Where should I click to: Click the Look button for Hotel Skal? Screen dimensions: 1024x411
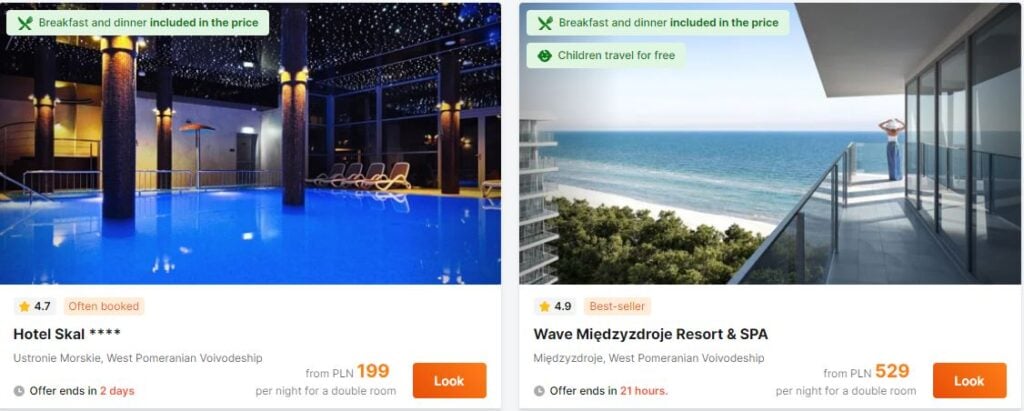(x=449, y=380)
